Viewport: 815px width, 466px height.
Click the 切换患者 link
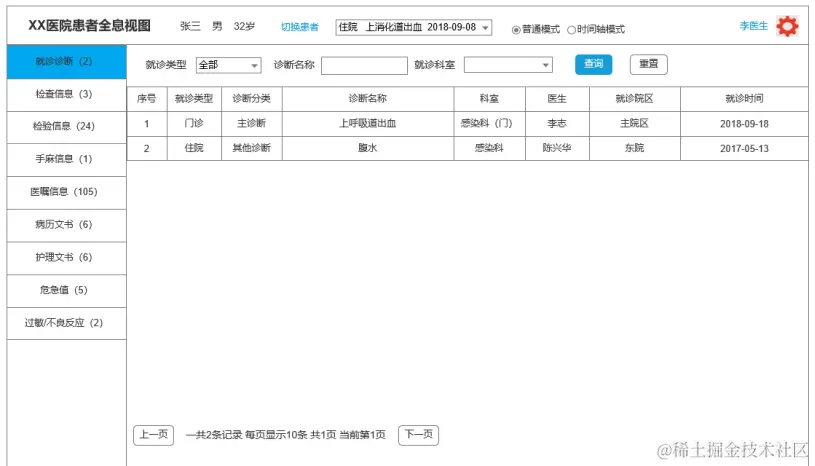coord(299,27)
